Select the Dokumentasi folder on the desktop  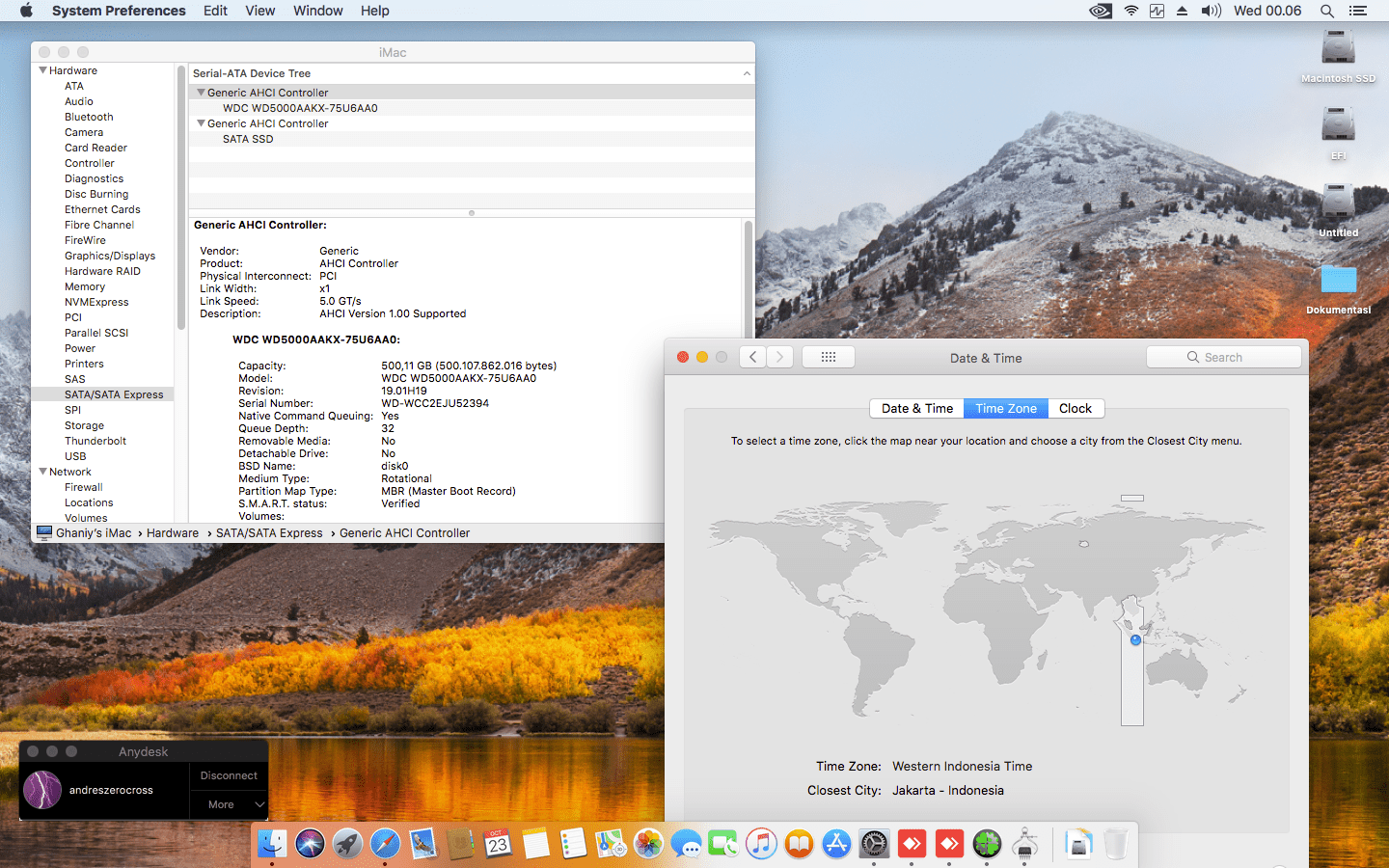1338,281
